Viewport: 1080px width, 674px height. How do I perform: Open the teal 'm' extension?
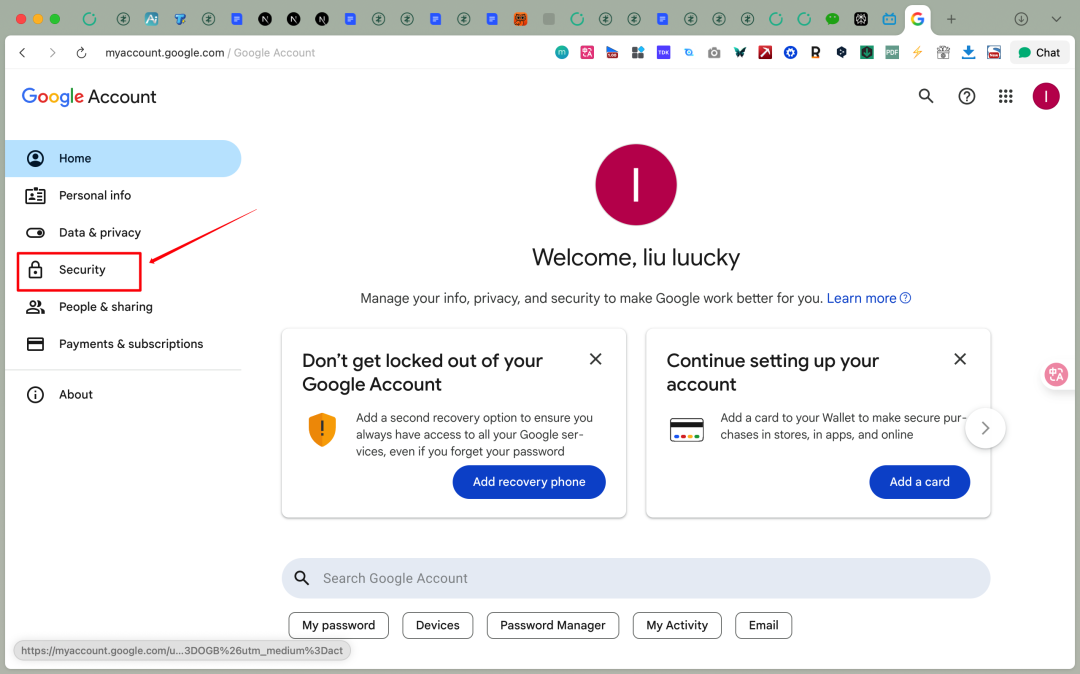[562, 52]
